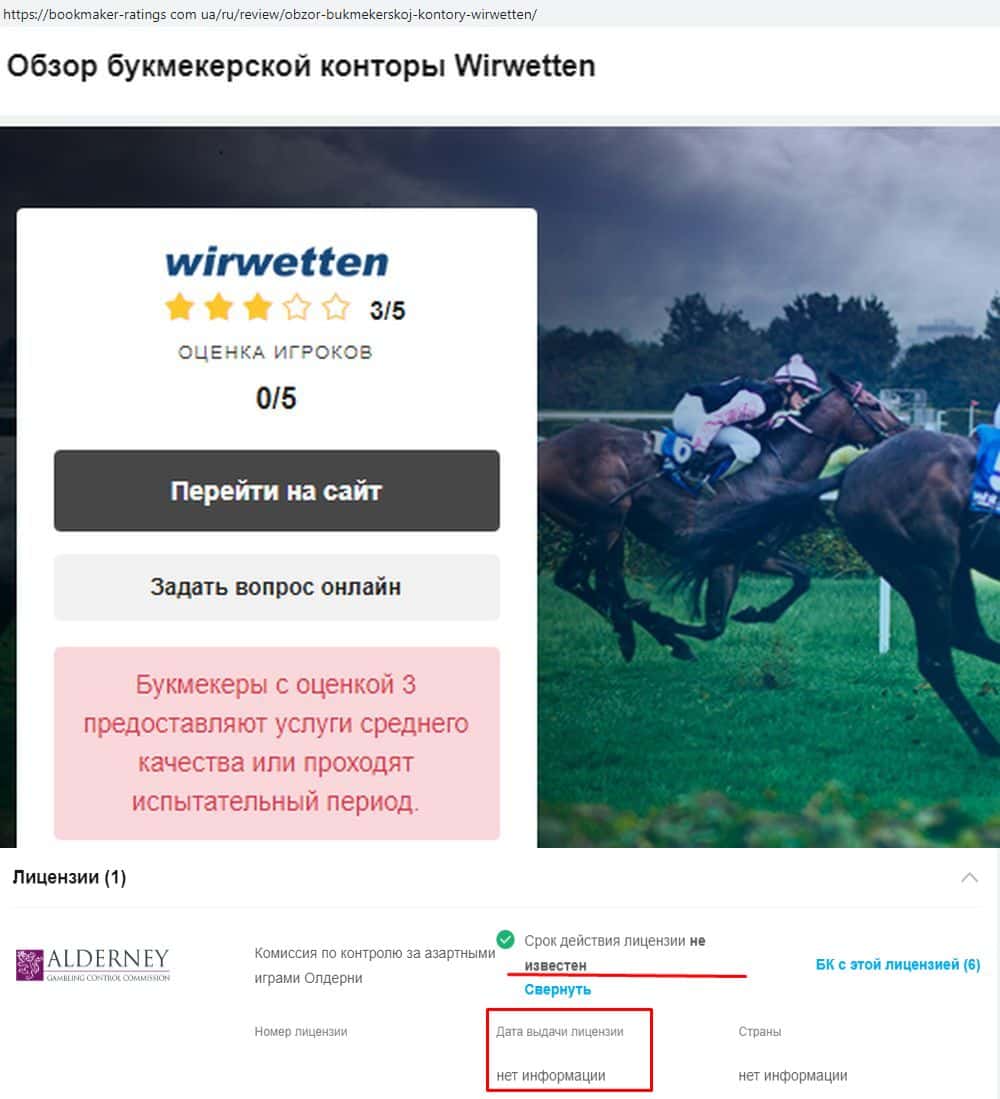Click the Задать вопрос онлайн button
This screenshot has width=1000, height=1099.
click(277, 587)
